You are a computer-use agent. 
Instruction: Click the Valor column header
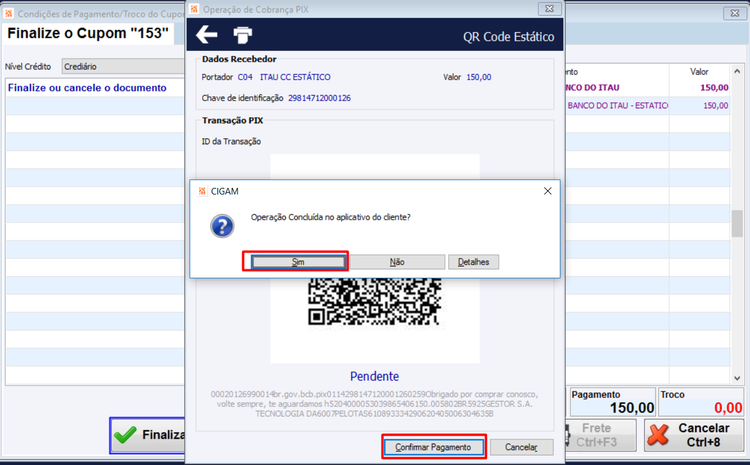click(699, 72)
